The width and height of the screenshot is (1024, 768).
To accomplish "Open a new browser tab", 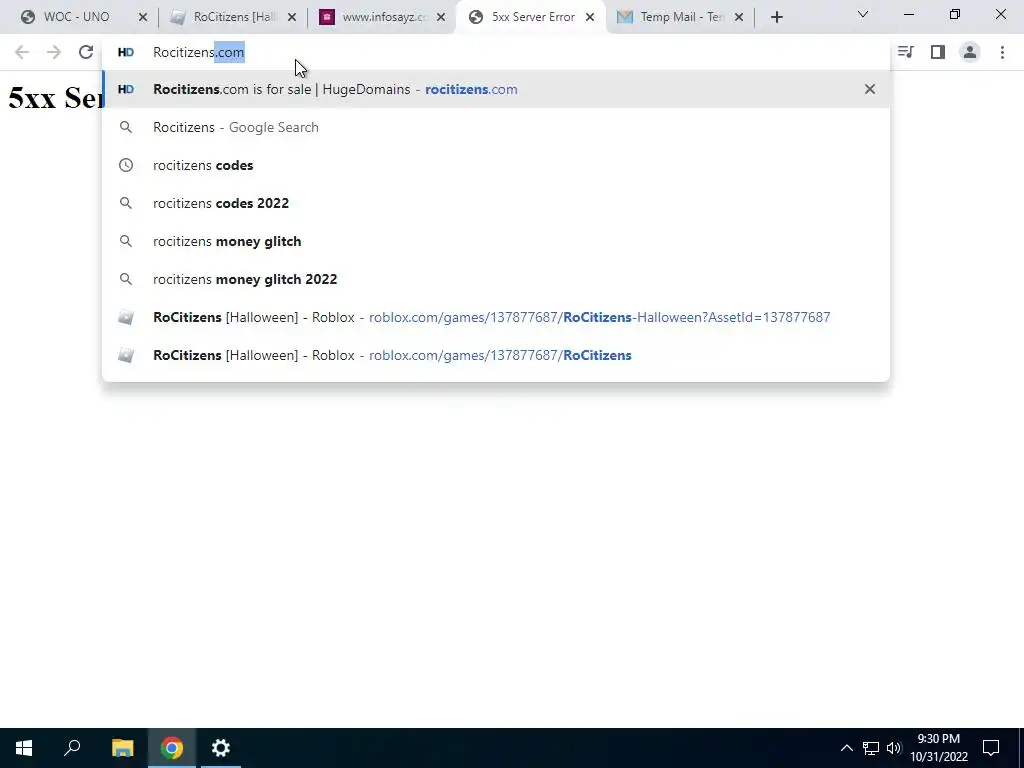I will coord(776,18).
